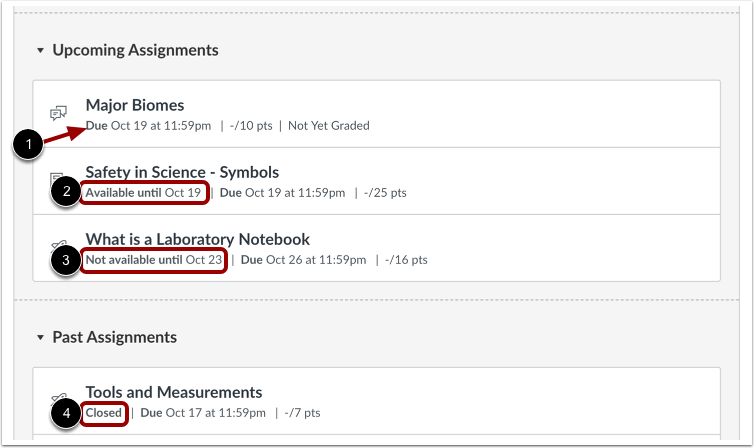Click the numbered callout marker 2
The image size is (754, 448).
click(65, 192)
